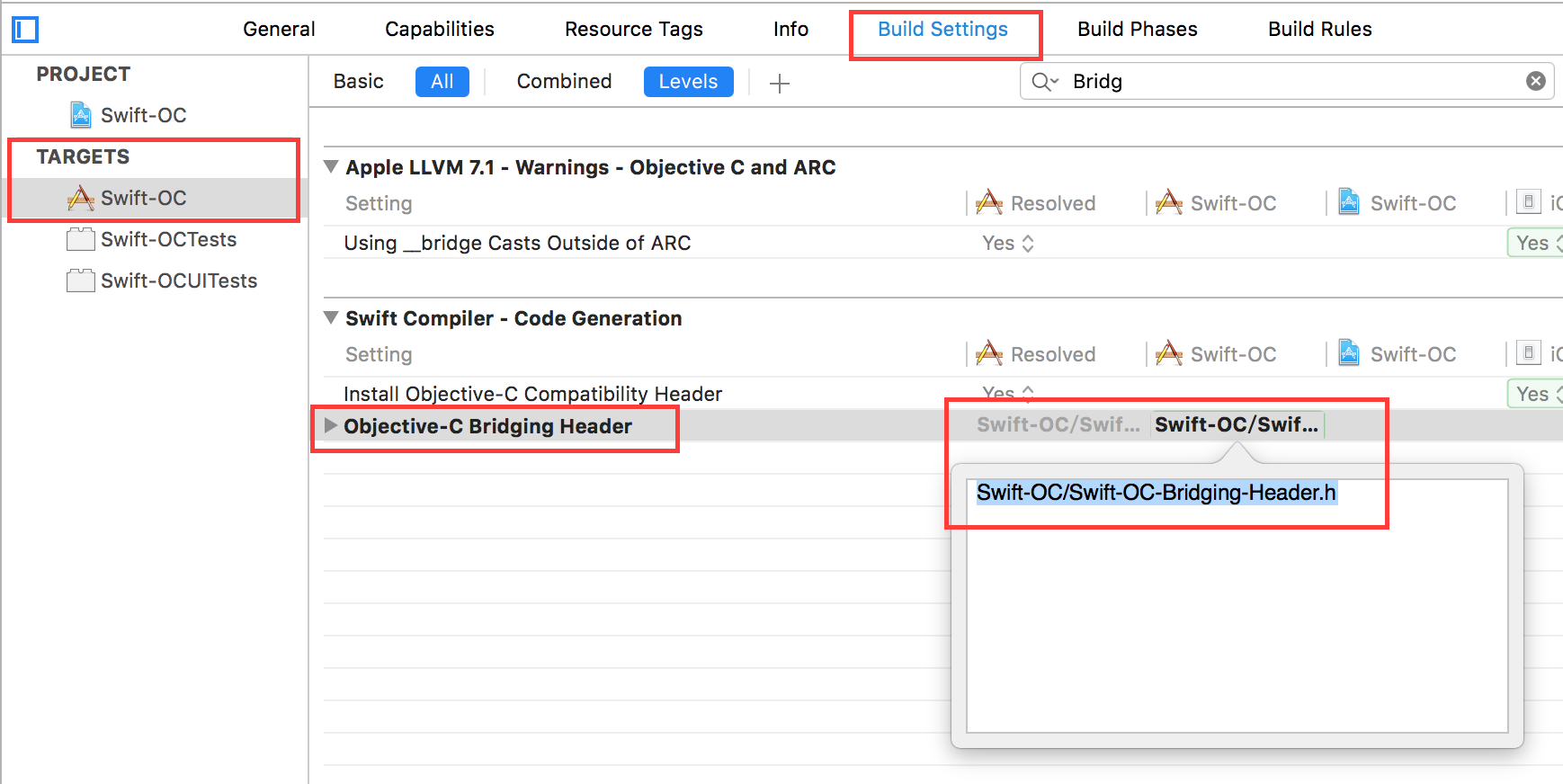The height and width of the screenshot is (784, 1563).
Task: Select the Swift-OCTests bundle icon
Action: (x=81, y=239)
